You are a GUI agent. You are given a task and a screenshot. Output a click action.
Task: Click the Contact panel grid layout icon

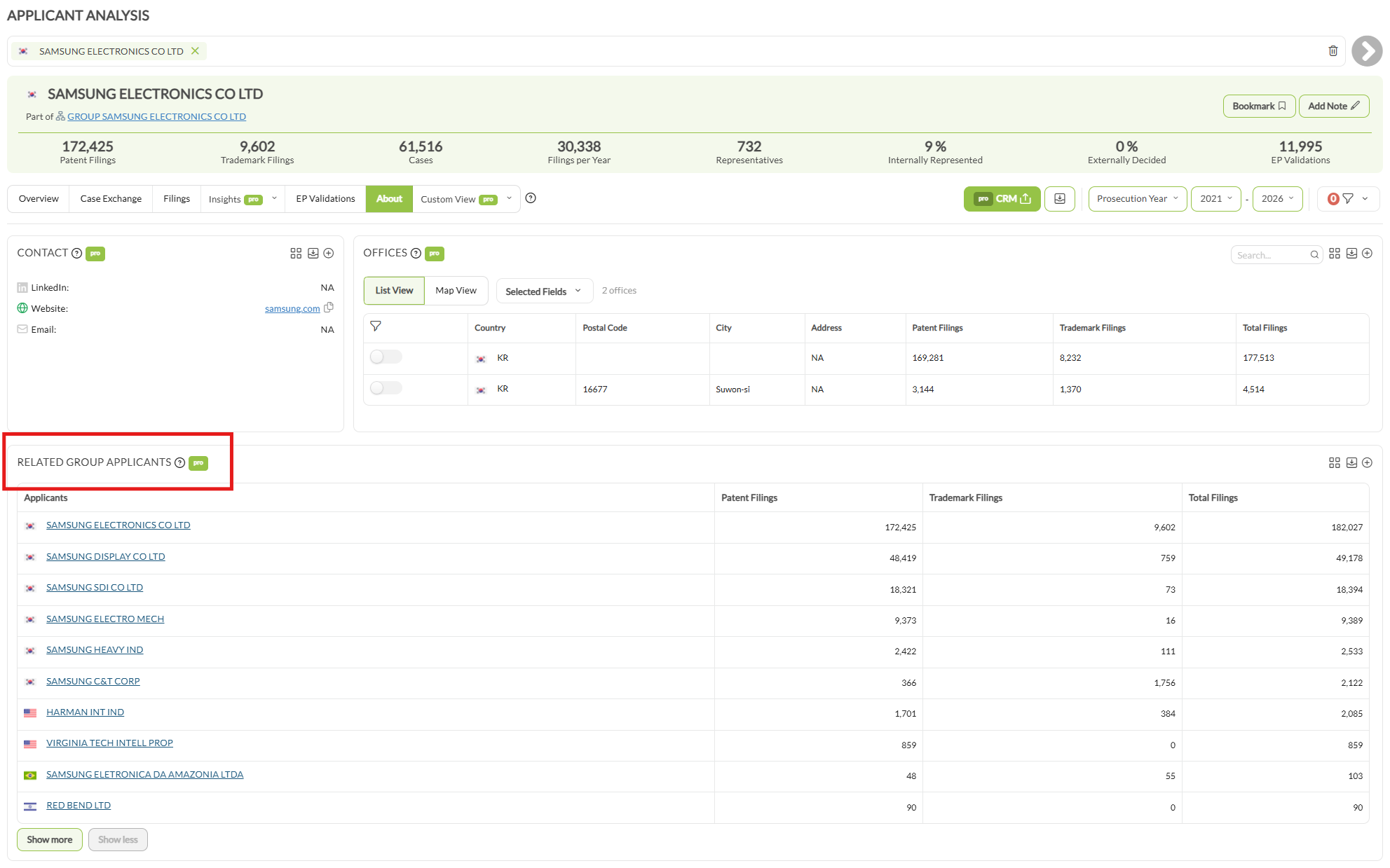click(x=296, y=254)
